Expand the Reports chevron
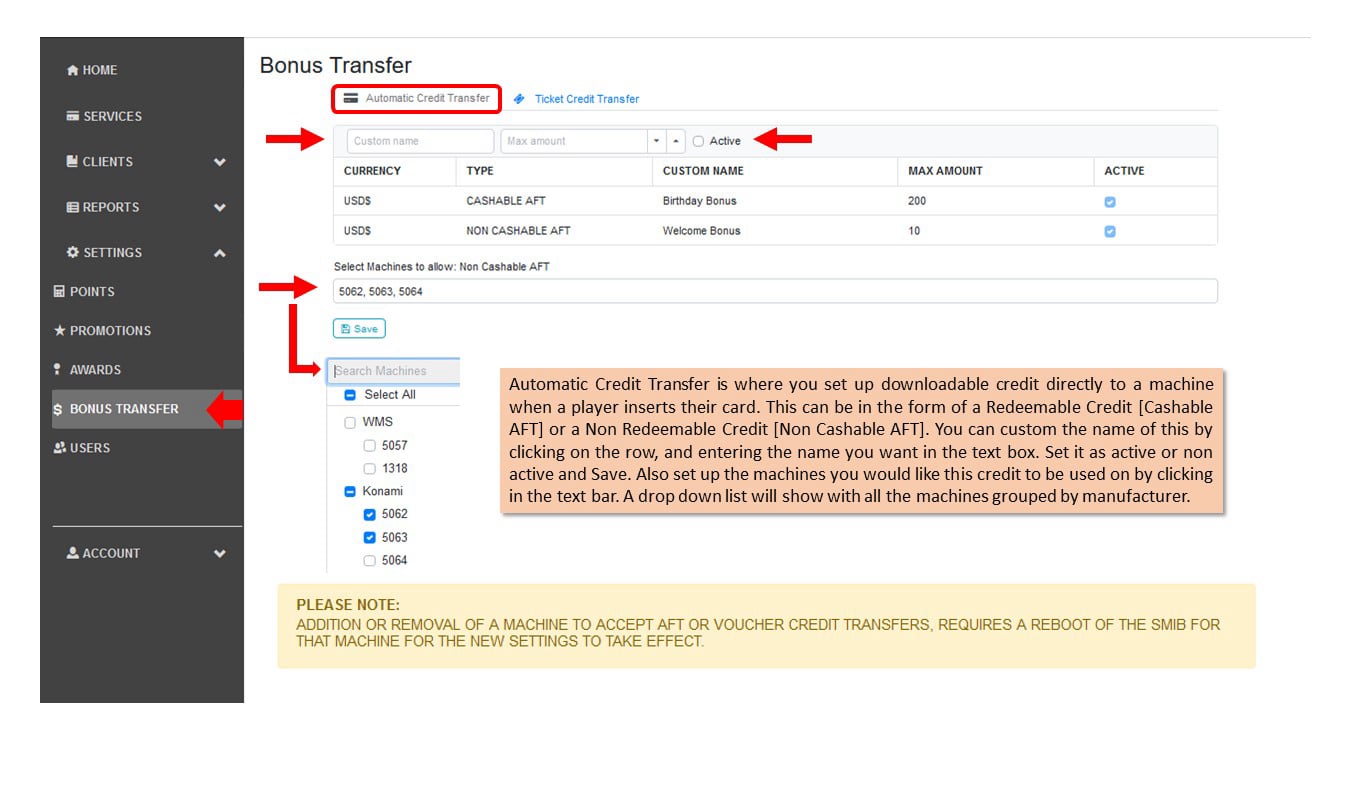This screenshot has height=794, width=1361. (x=220, y=208)
